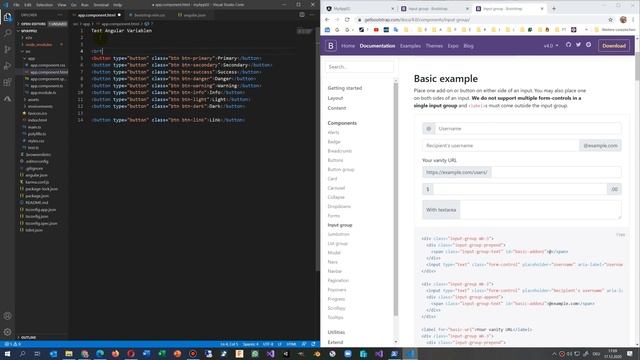Click the Download button in Bootstrap navbar
640x360 pixels.
coord(614,46)
